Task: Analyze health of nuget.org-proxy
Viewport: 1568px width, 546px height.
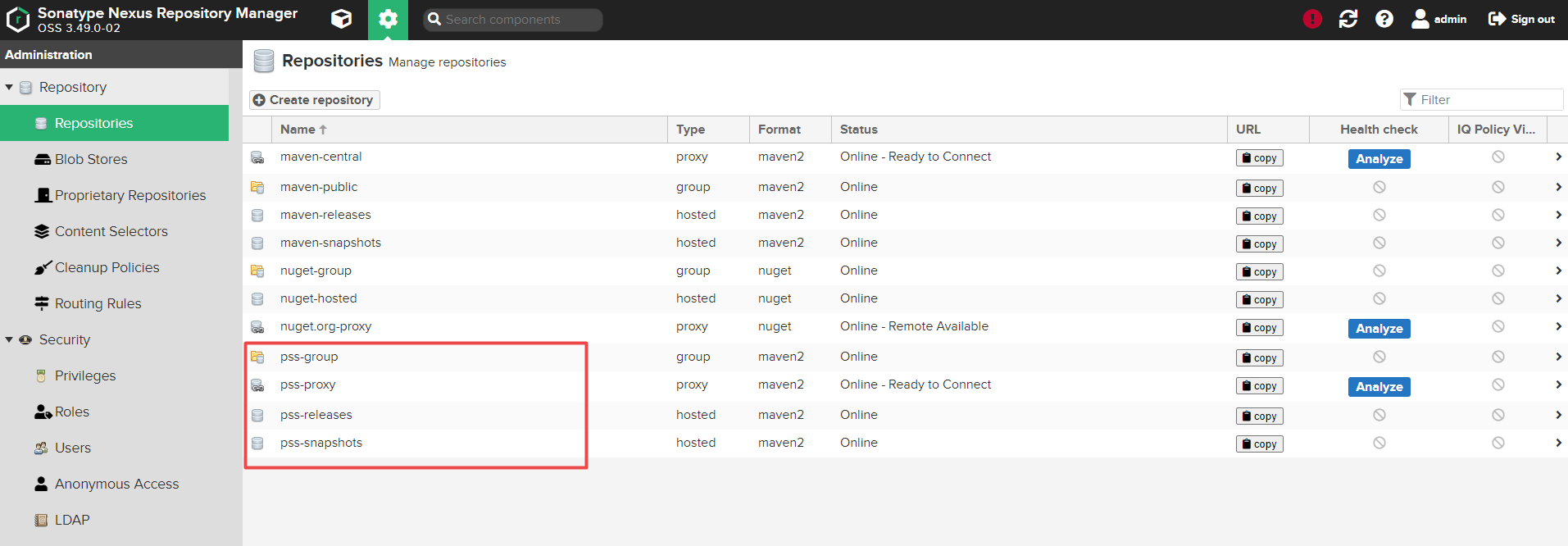Action: coord(1379,329)
